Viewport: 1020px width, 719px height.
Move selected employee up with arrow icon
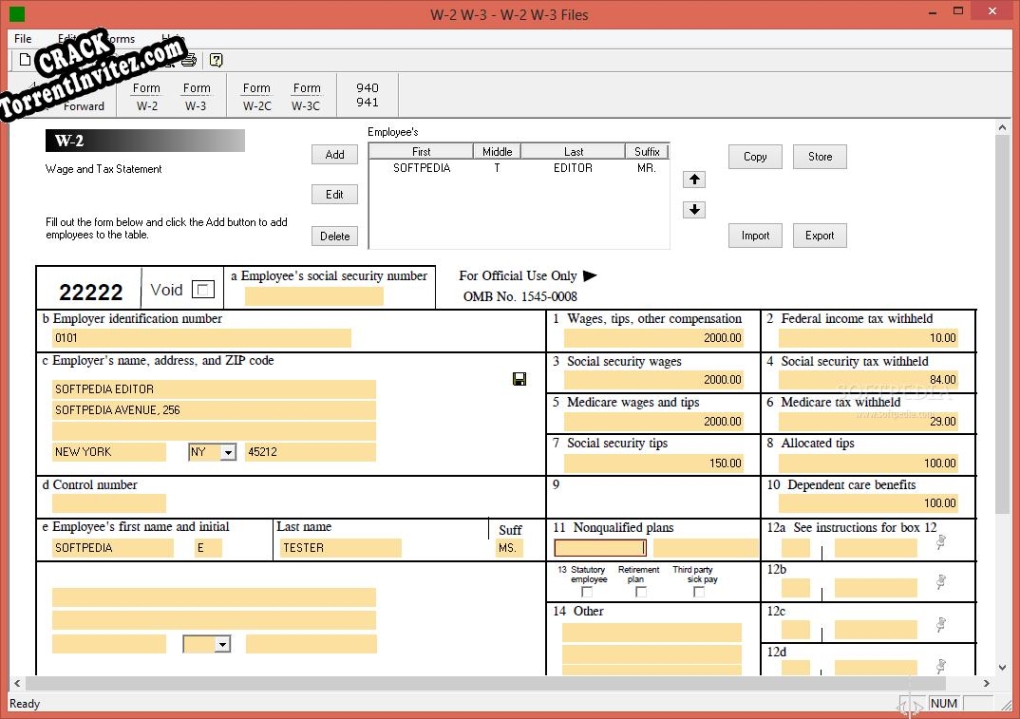click(693, 179)
